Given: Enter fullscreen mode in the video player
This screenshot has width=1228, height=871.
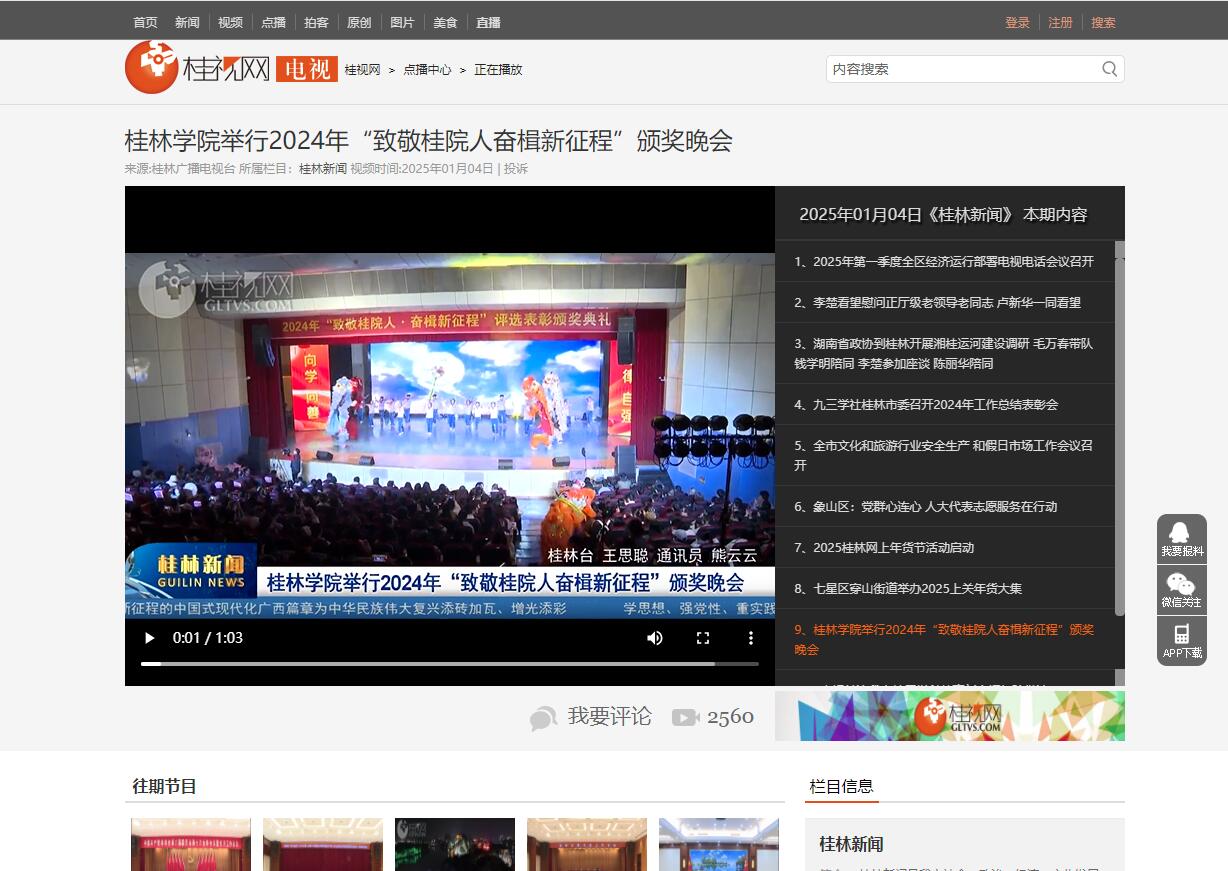Looking at the screenshot, I should click(x=703, y=638).
